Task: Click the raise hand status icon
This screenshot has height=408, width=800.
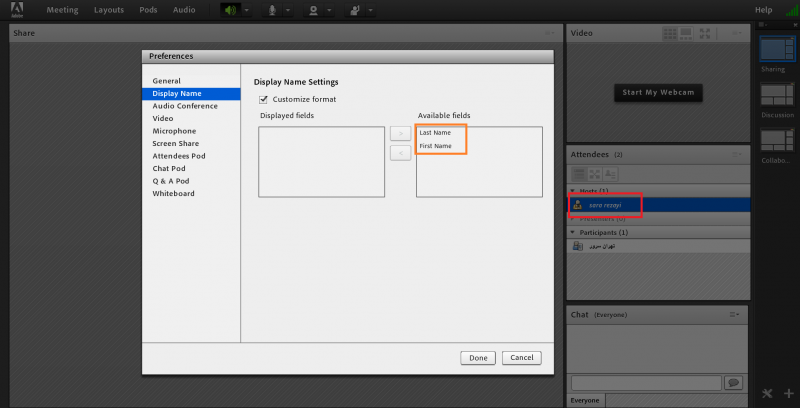Action: point(354,10)
